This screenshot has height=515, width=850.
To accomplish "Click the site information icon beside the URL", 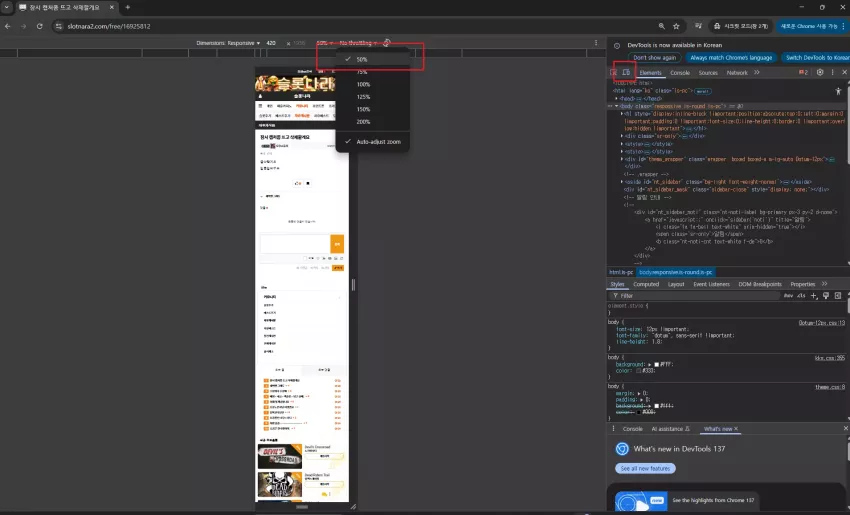I will pos(59,26).
